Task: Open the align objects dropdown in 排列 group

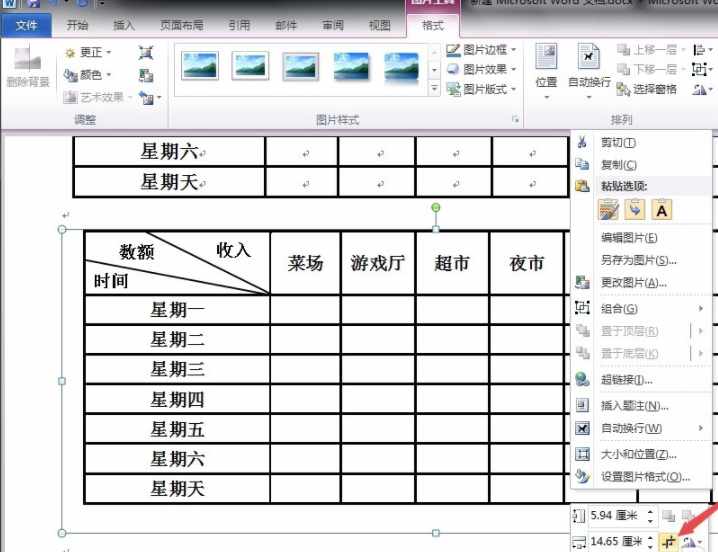Action: coord(703,49)
